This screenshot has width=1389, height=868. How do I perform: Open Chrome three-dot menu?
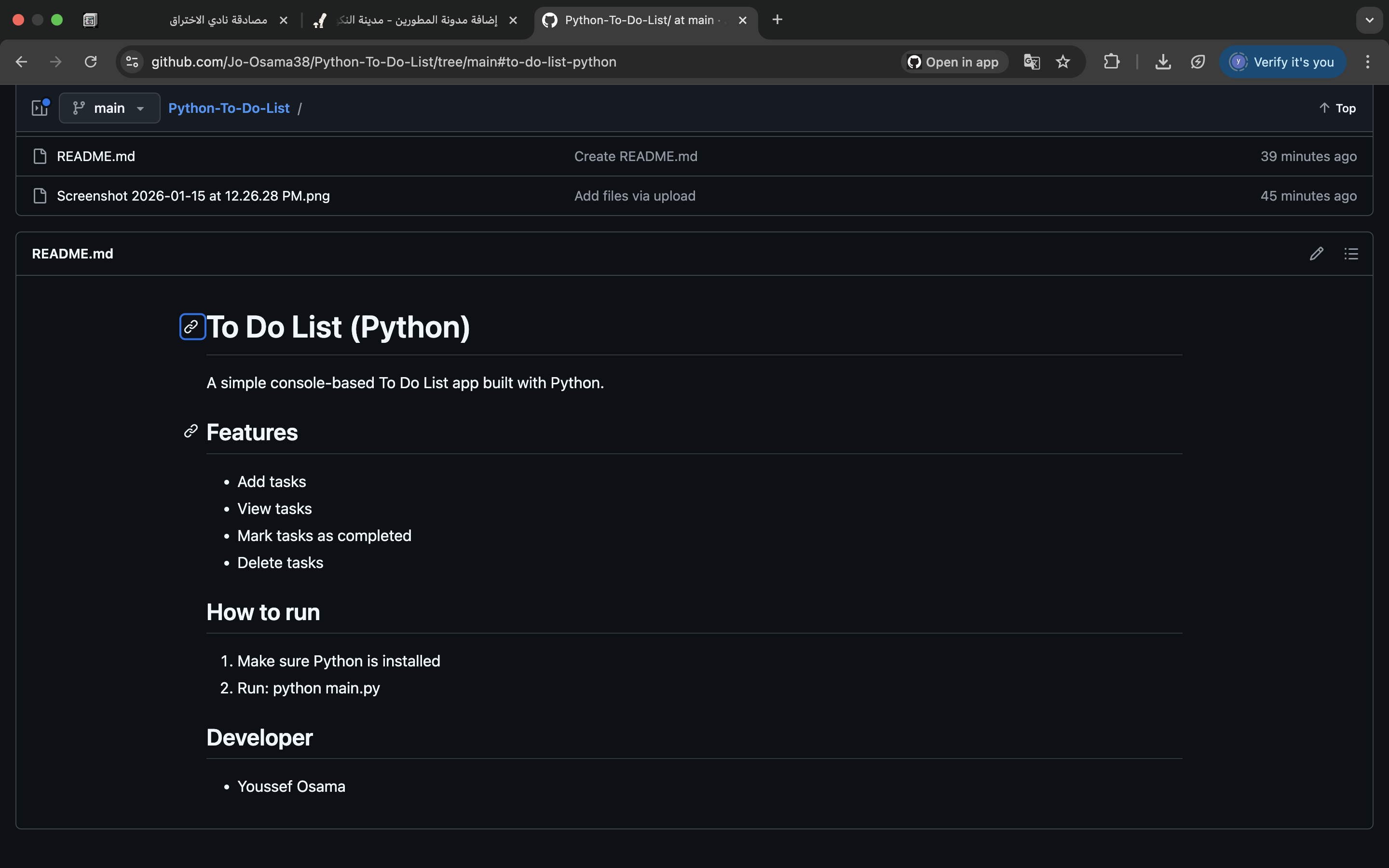pyautogui.click(x=1367, y=62)
